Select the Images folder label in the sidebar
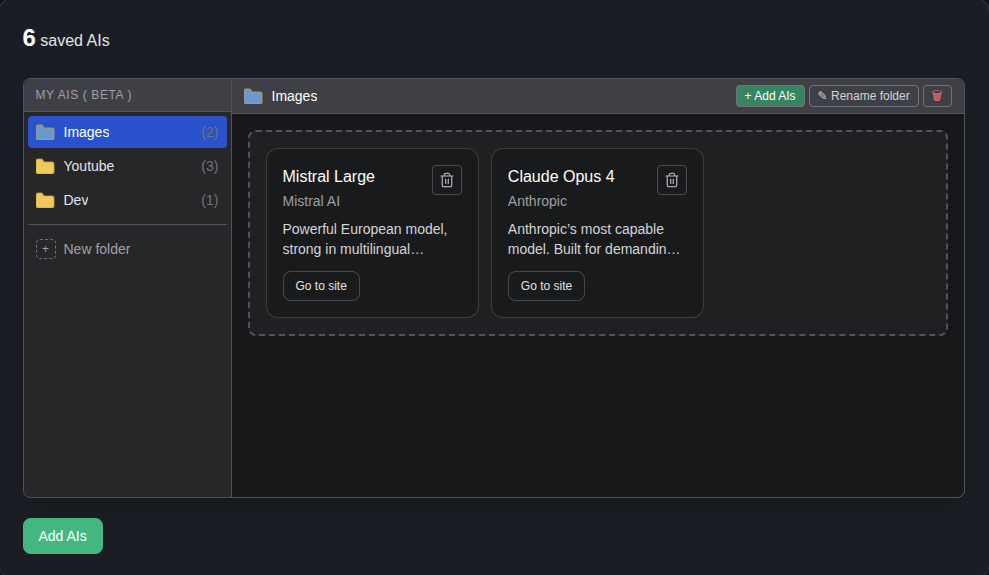This screenshot has width=989, height=575. [86, 132]
